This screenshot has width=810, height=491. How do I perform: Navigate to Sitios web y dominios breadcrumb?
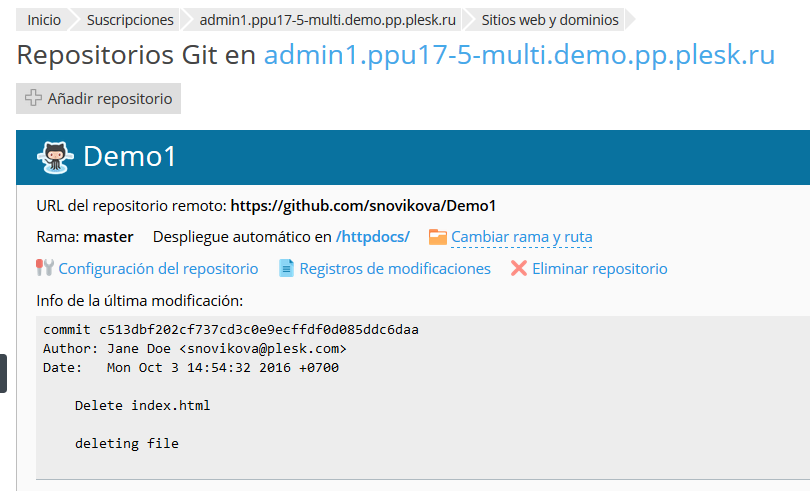549,19
